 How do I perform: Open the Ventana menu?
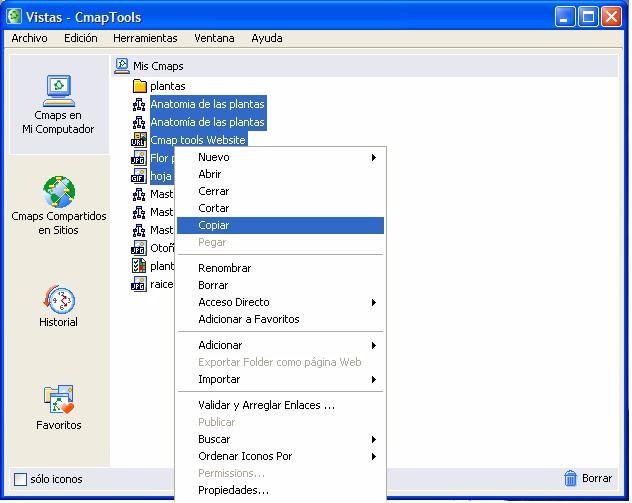tap(214, 38)
